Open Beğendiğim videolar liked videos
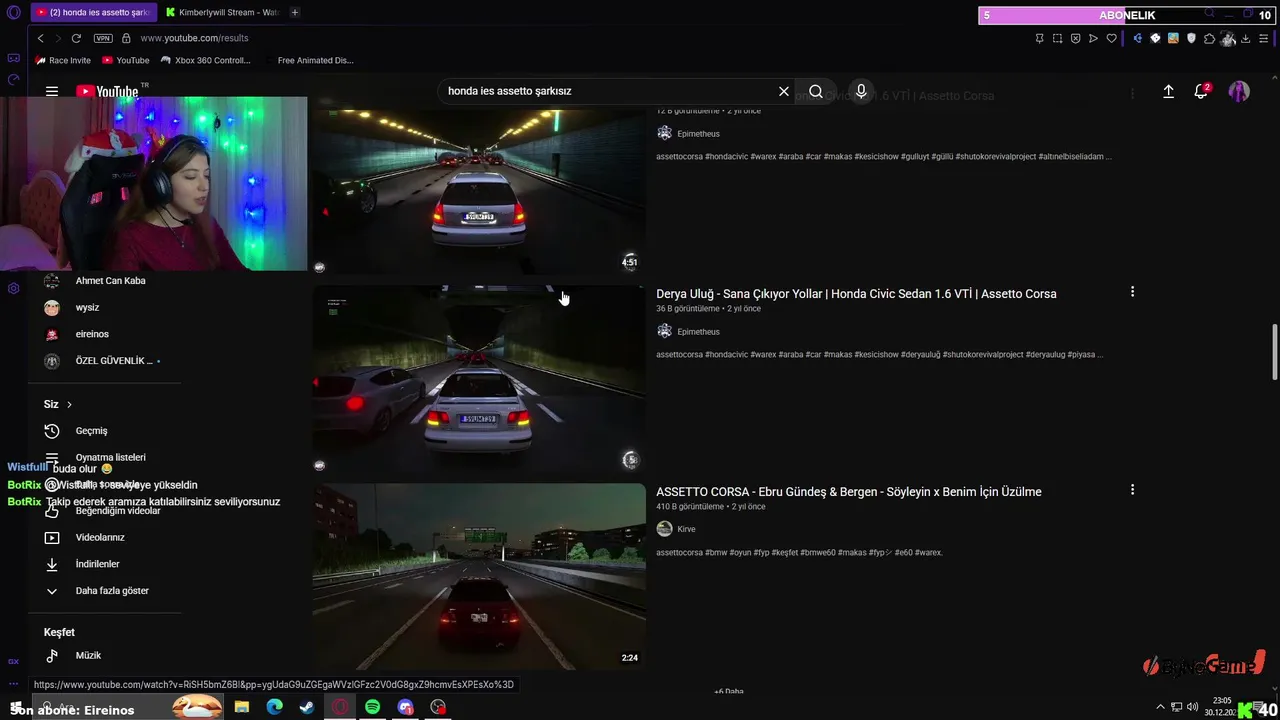Screen dimensions: 1280x720 117,511
